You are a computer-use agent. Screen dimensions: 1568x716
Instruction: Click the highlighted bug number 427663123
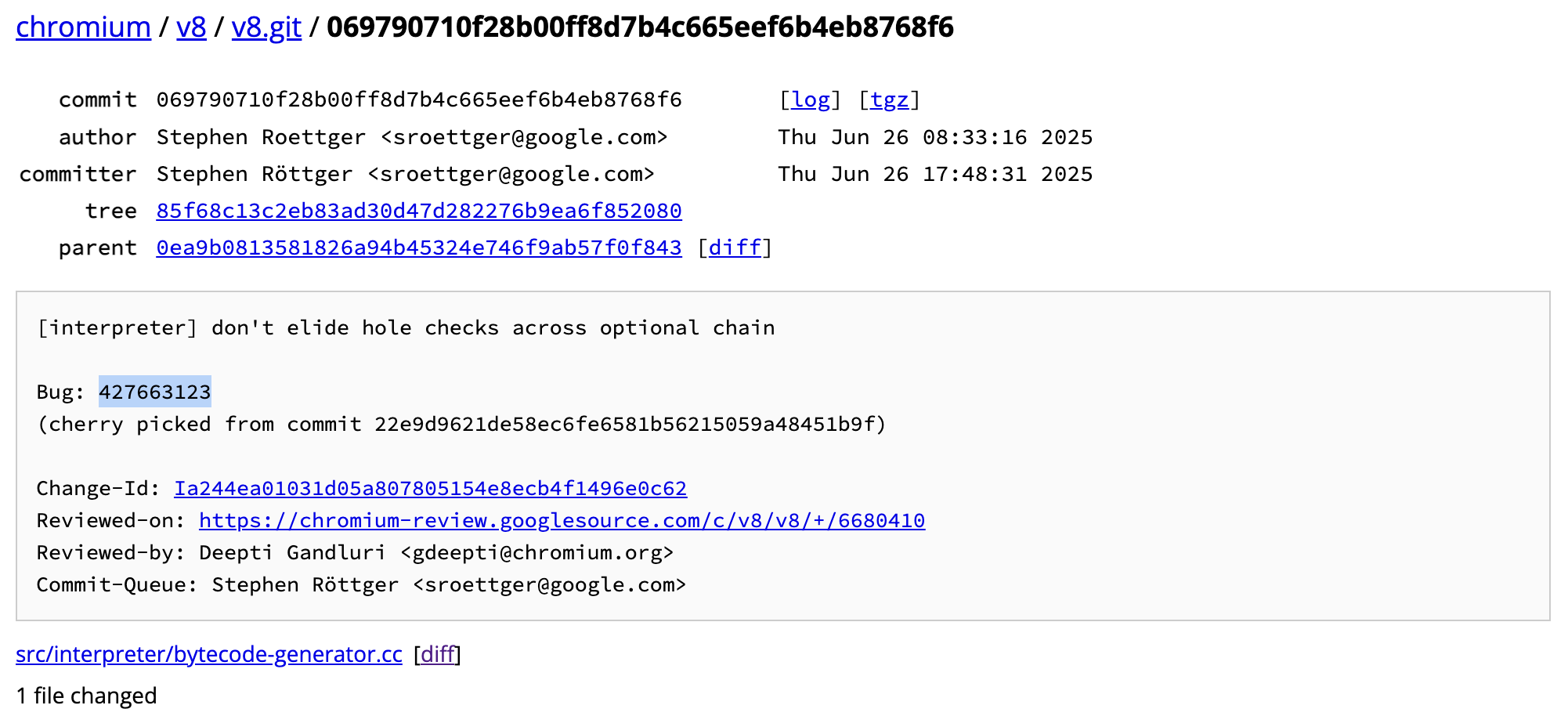pos(155,392)
